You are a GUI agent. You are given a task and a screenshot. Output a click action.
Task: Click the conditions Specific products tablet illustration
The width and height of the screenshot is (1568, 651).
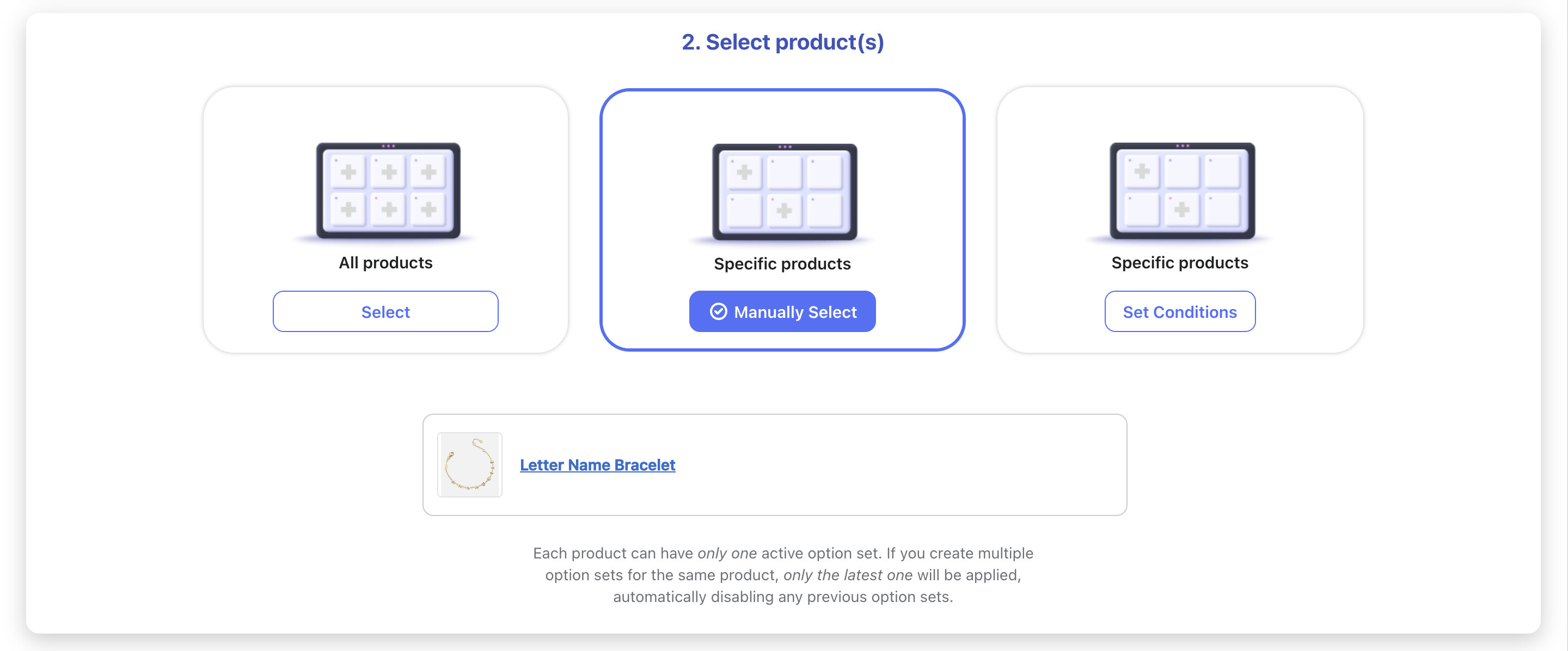click(x=1181, y=191)
